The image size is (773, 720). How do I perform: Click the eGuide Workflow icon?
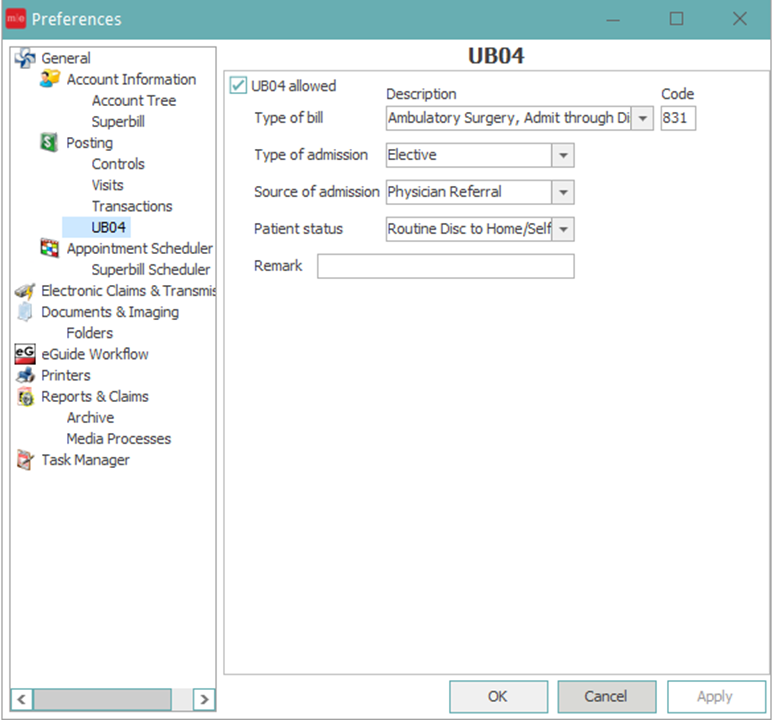25,354
